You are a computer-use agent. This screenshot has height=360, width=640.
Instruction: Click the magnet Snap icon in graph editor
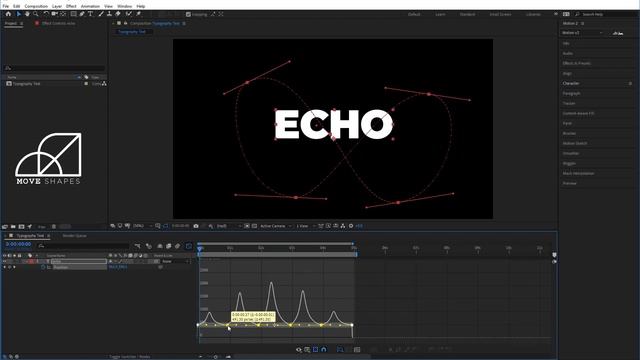tap(324, 349)
